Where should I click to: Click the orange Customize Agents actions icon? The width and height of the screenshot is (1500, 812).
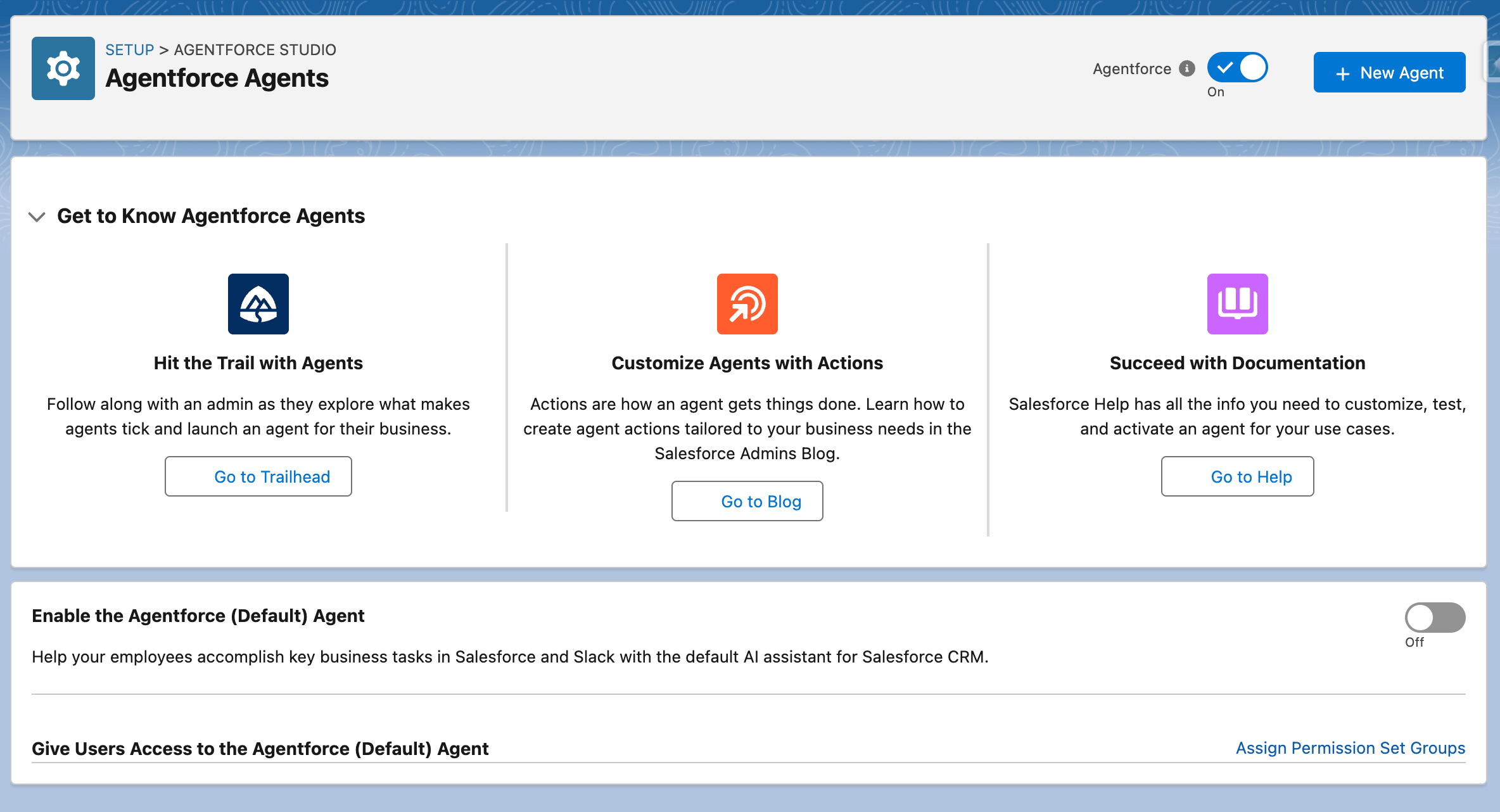[x=747, y=304]
